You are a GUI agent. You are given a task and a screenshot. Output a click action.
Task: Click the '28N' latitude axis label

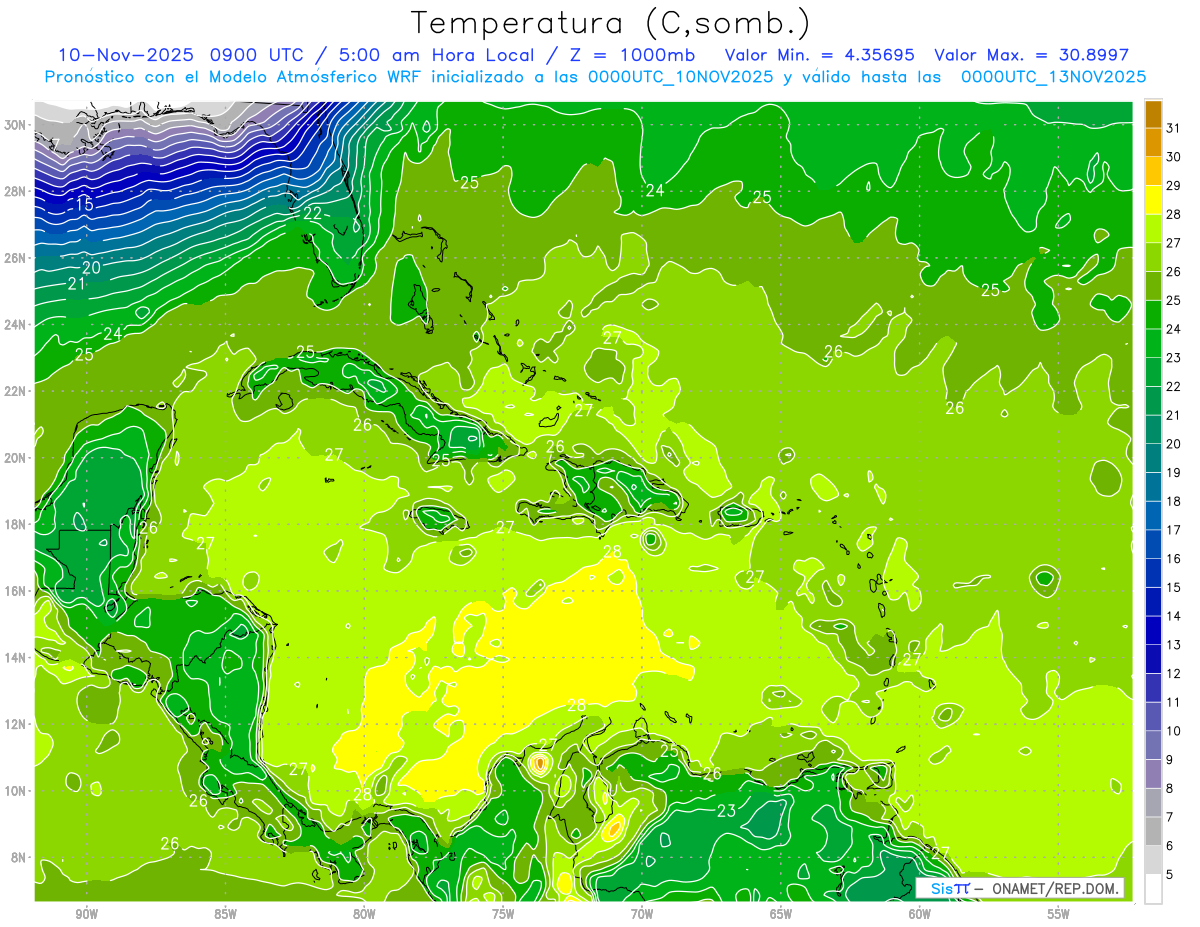click(x=14, y=191)
